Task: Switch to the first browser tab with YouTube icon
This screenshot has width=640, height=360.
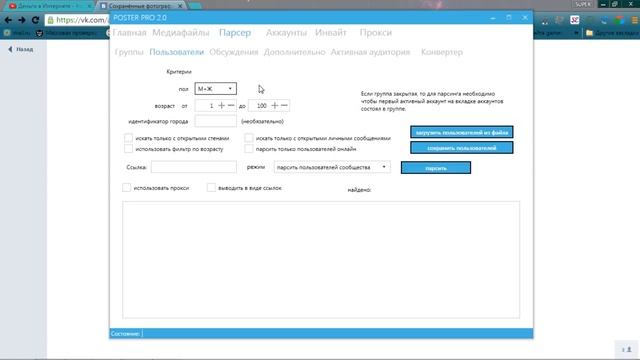Action: click(50, 6)
